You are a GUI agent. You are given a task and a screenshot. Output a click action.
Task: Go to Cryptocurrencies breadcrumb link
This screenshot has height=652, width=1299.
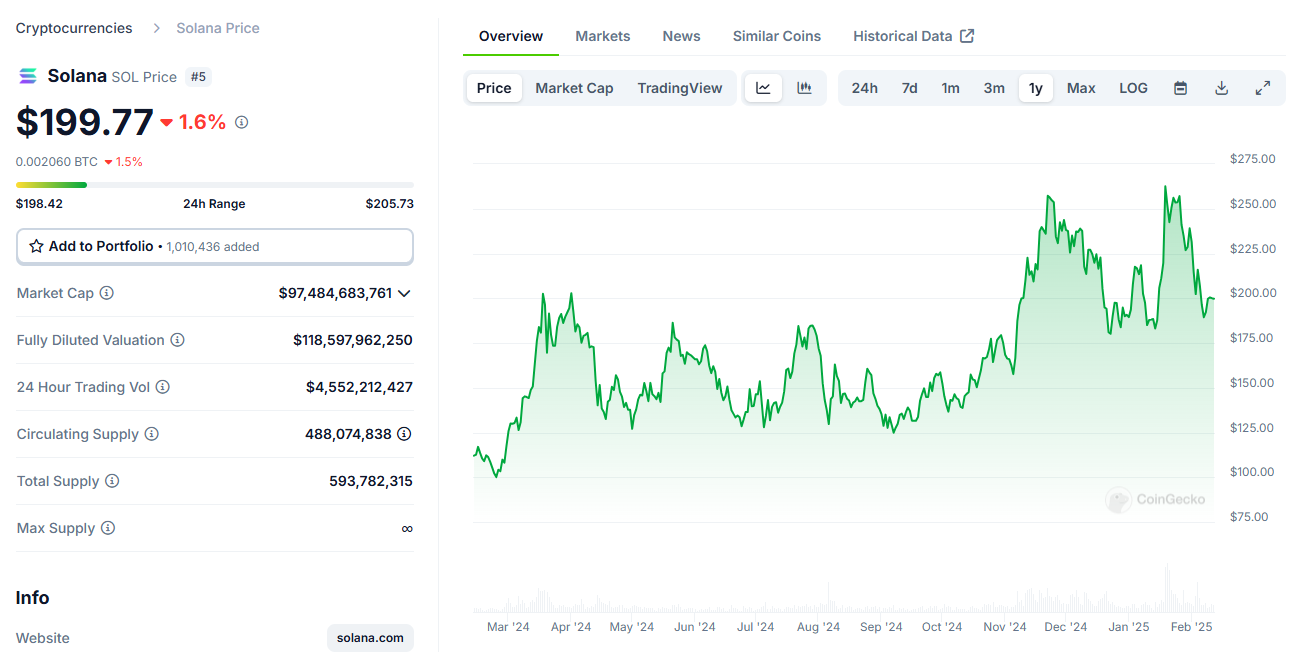(74, 28)
